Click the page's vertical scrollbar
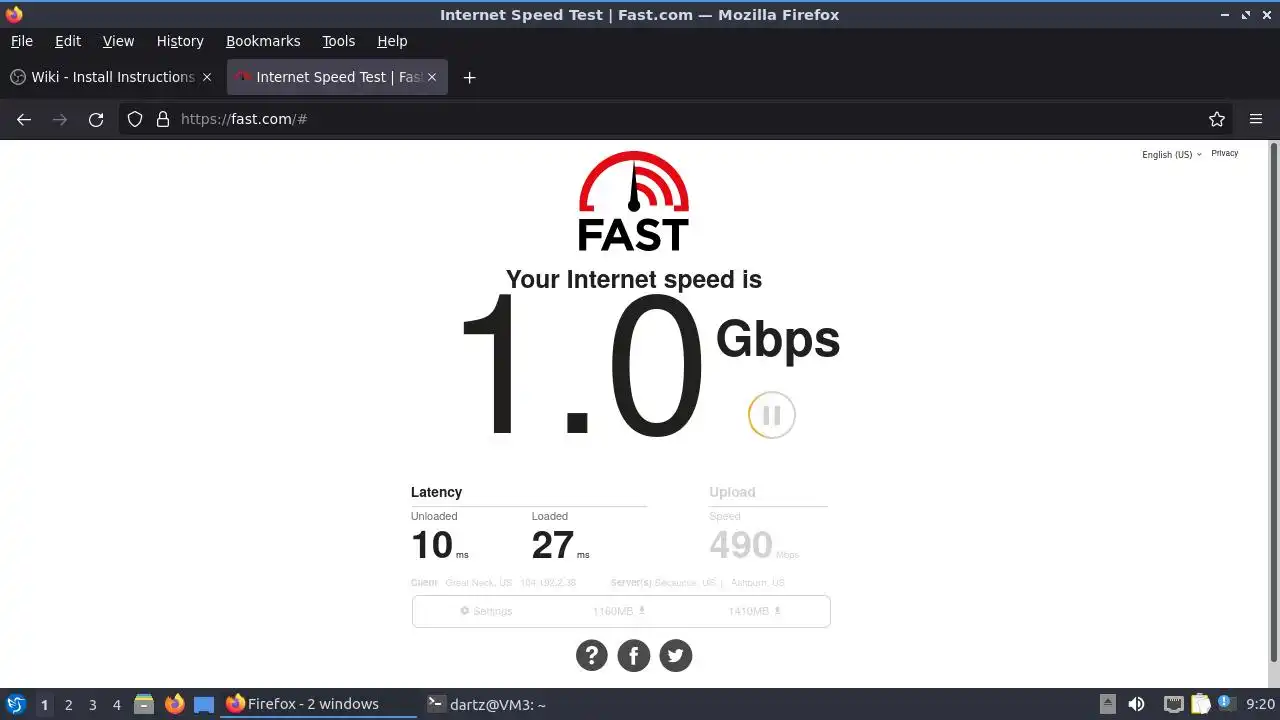Viewport: 1280px width, 720px height. (x=1274, y=401)
